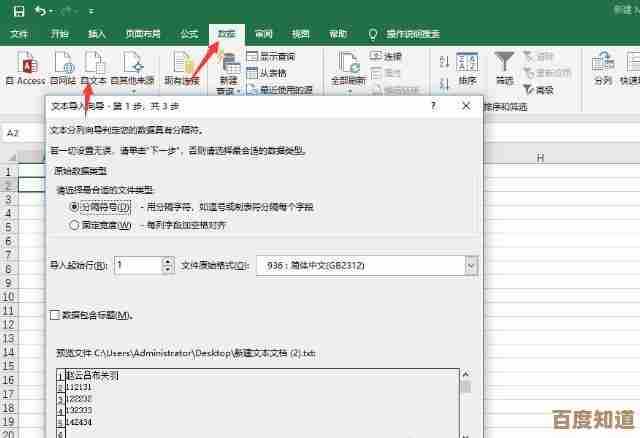Switch to the 插入 Insert tab
This screenshot has width=640, height=438.
[x=97, y=34]
